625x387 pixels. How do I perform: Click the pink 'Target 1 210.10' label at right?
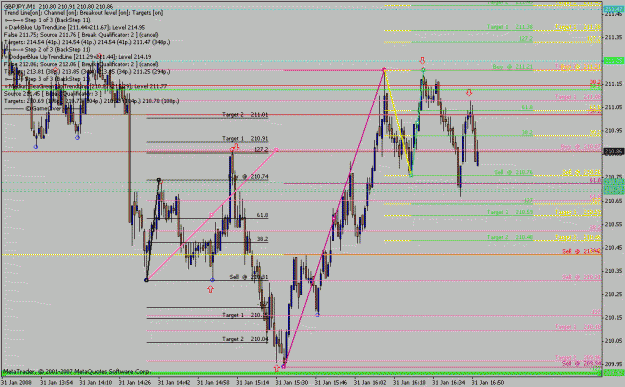click(578, 327)
